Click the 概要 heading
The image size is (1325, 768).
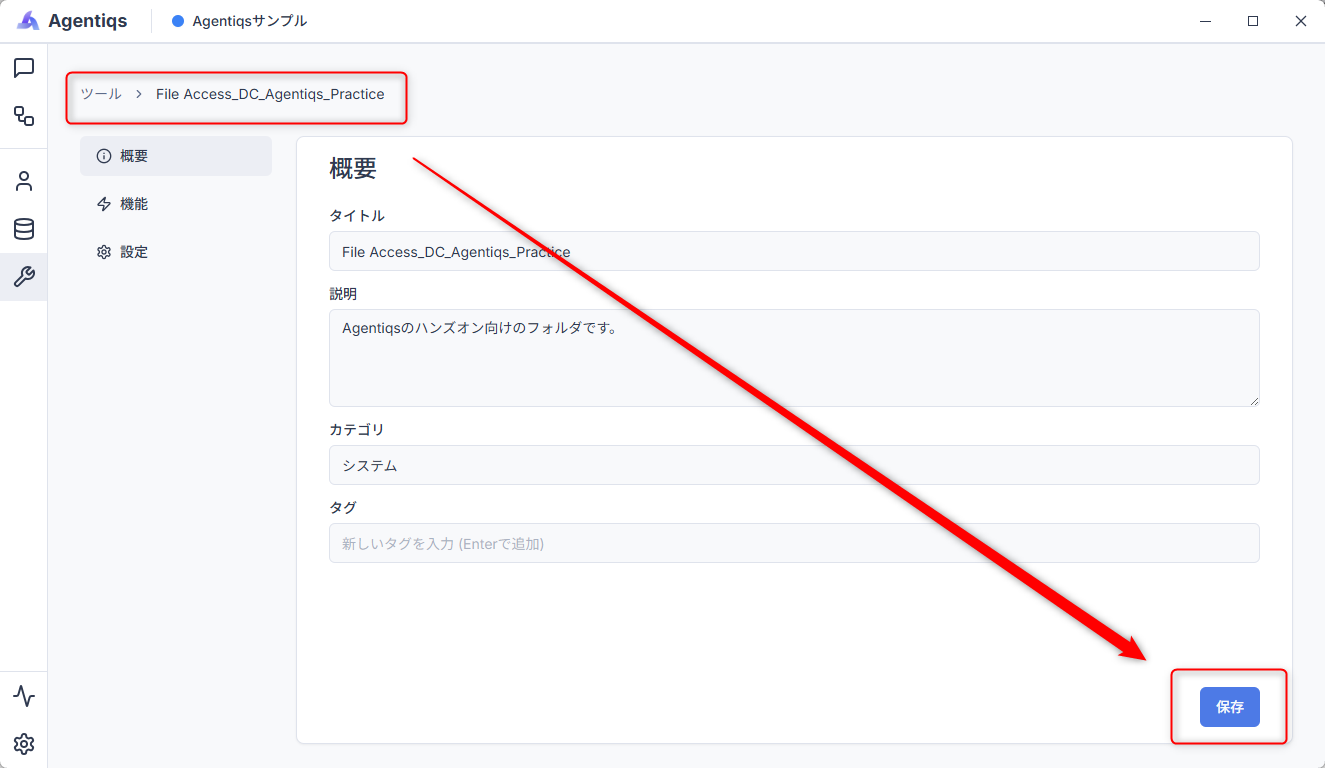[x=353, y=169]
